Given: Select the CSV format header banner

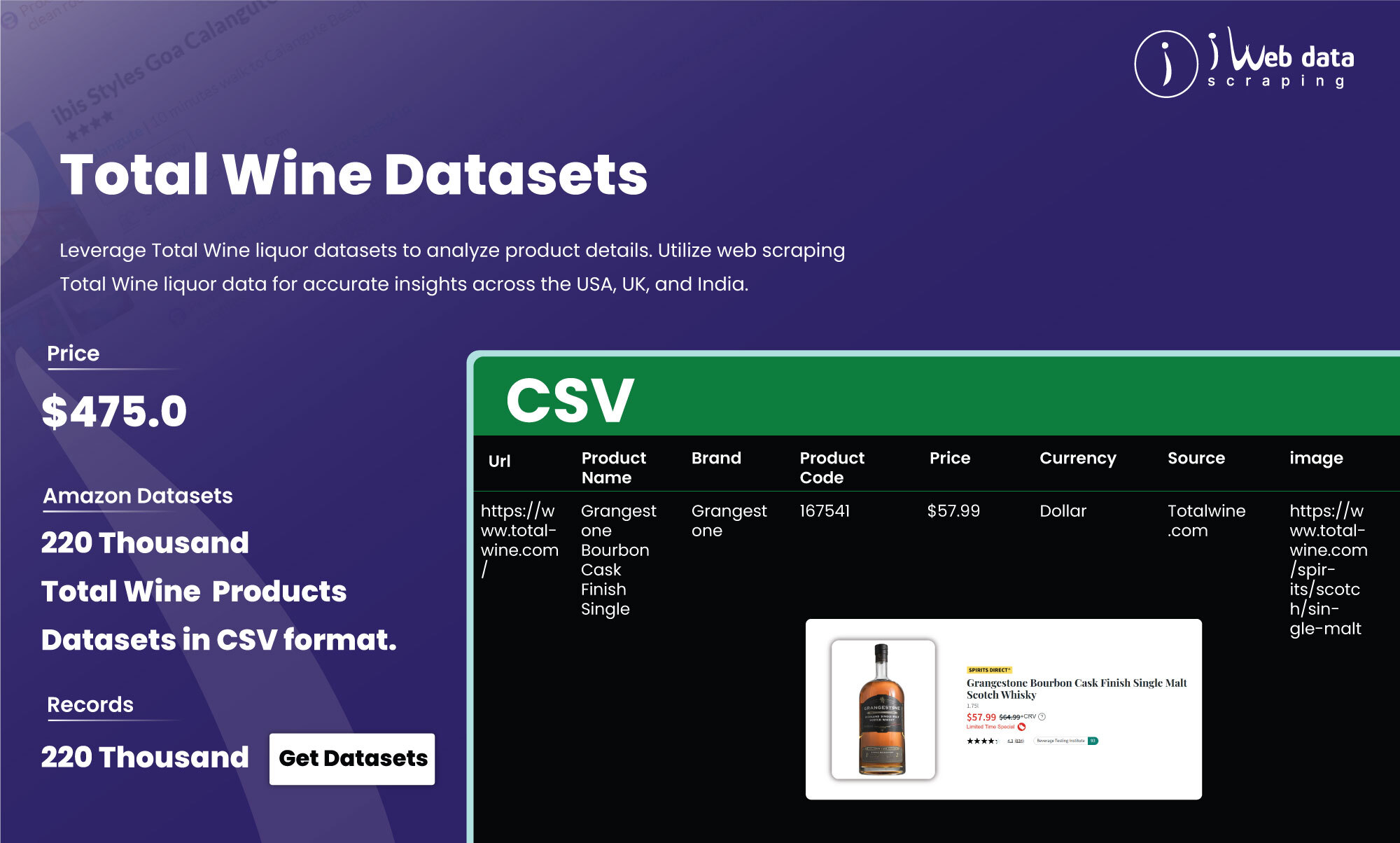Looking at the screenshot, I should [x=937, y=397].
